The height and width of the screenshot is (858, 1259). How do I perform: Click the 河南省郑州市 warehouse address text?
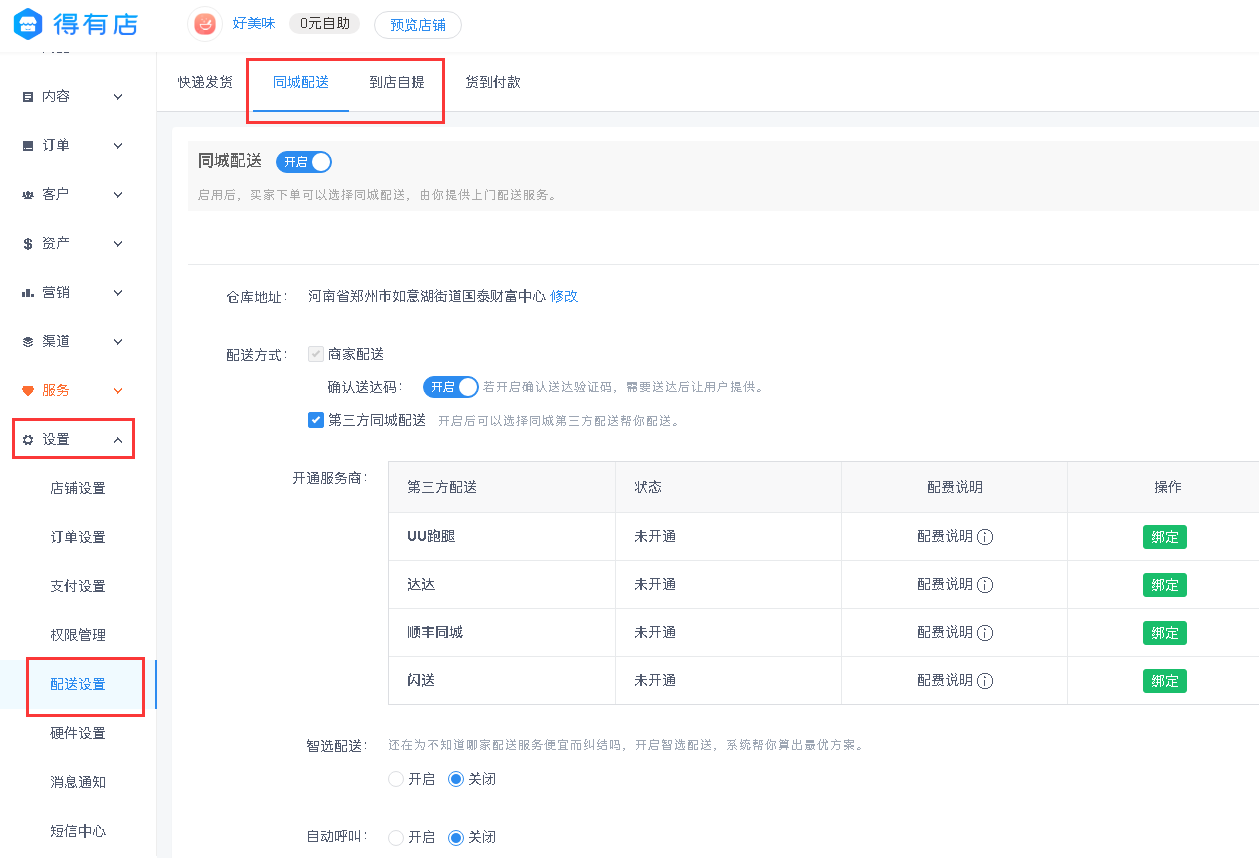coord(427,296)
